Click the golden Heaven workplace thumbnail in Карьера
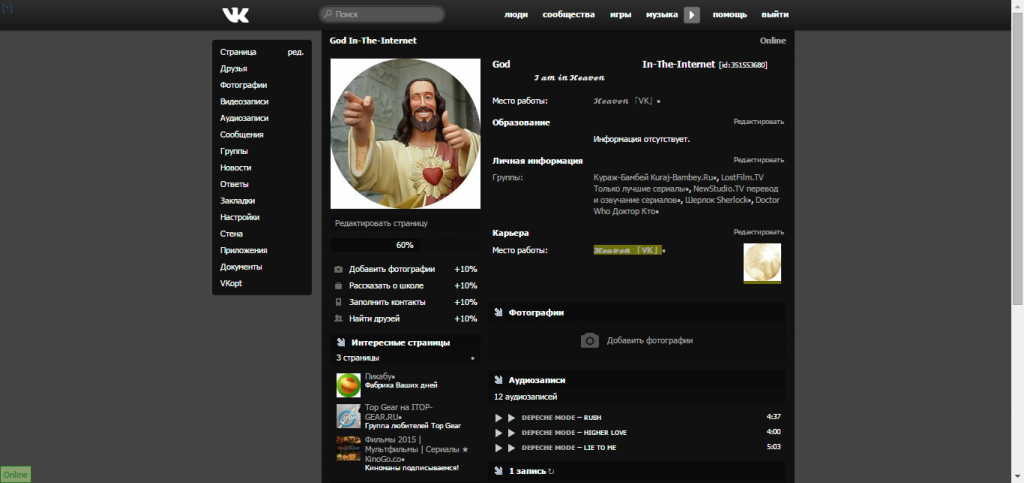The height and width of the screenshot is (483, 1024). (762, 263)
